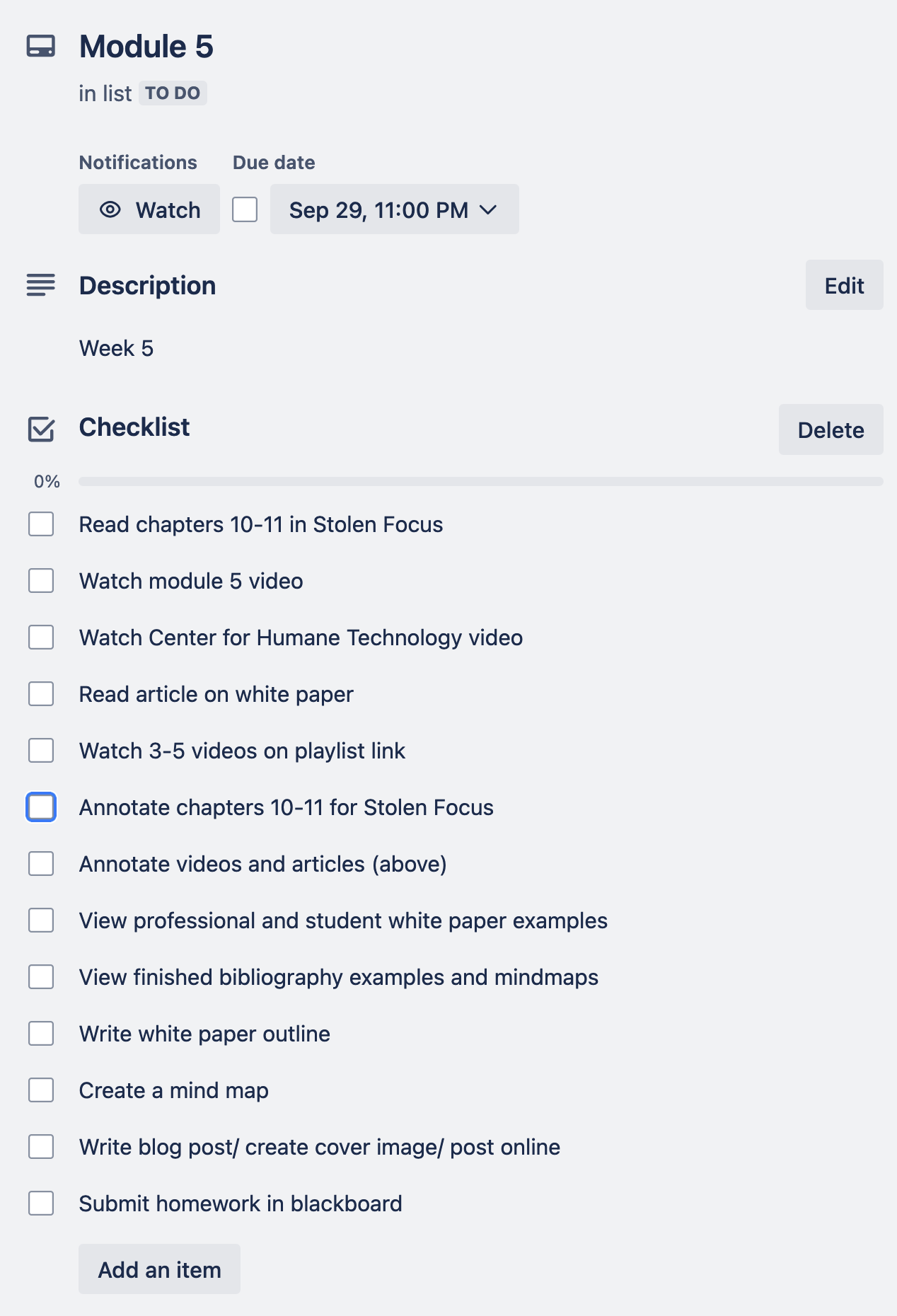Screen dimensions: 897x1316
Task: Click the Description lines icon
Action: tap(41, 285)
